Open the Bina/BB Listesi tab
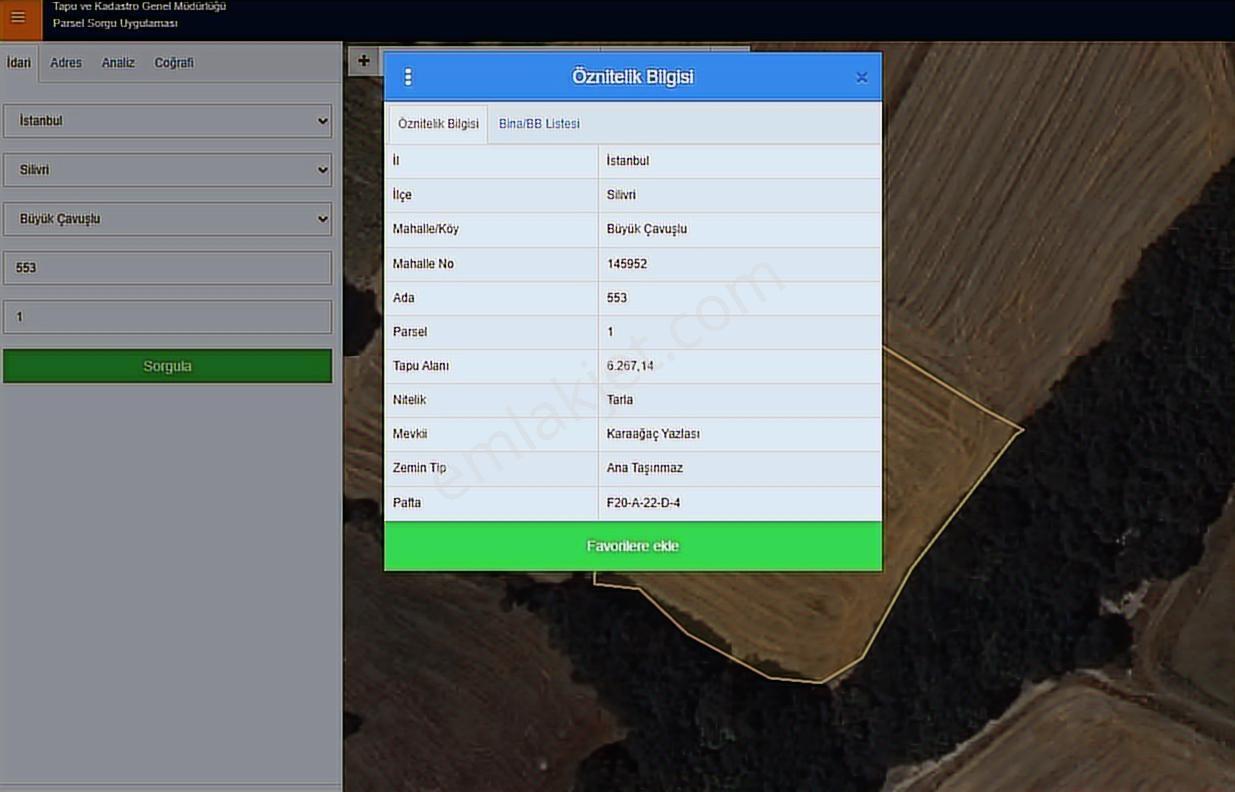Screen dimensions: 1235x792 click(x=539, y=124)
